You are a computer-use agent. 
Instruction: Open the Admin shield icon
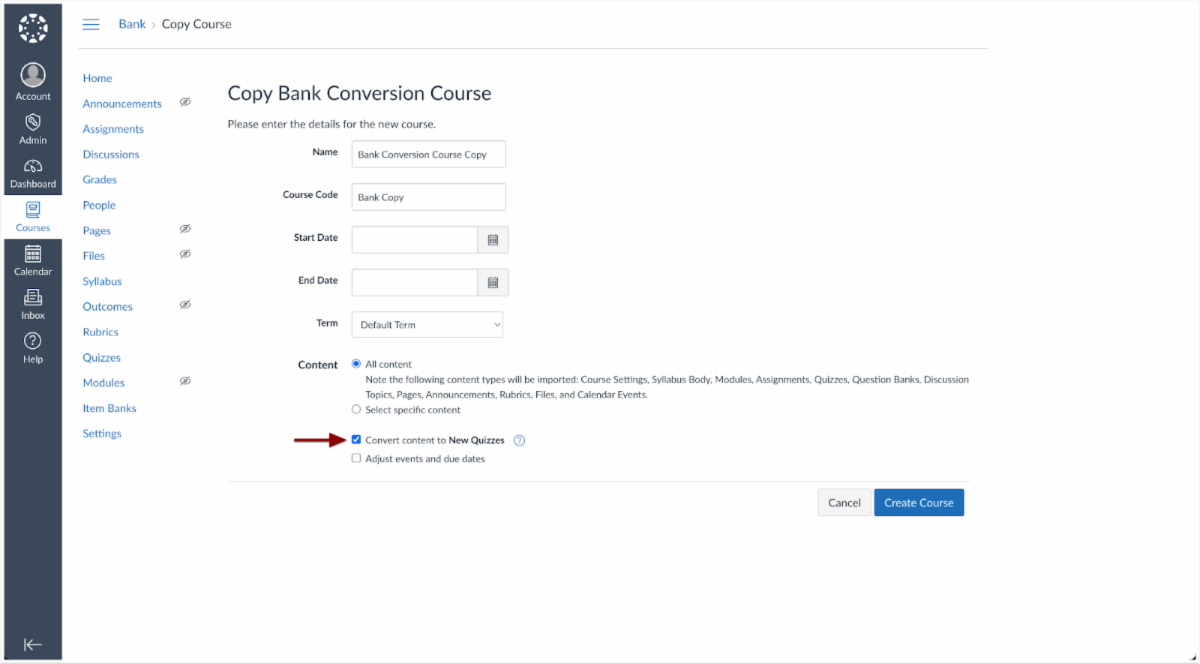click(33, 122)
